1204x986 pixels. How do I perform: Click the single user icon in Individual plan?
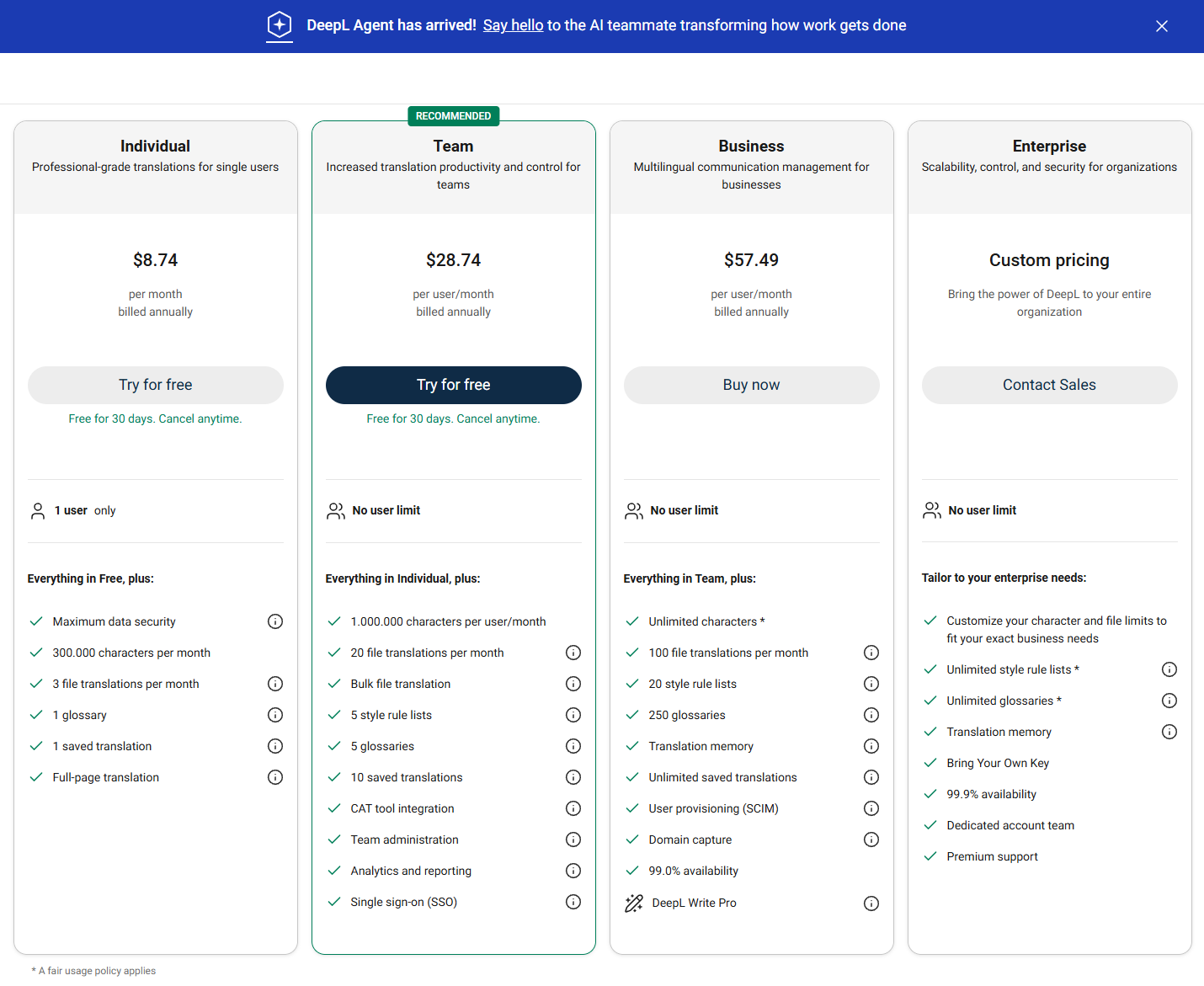[x=38, y=511]
